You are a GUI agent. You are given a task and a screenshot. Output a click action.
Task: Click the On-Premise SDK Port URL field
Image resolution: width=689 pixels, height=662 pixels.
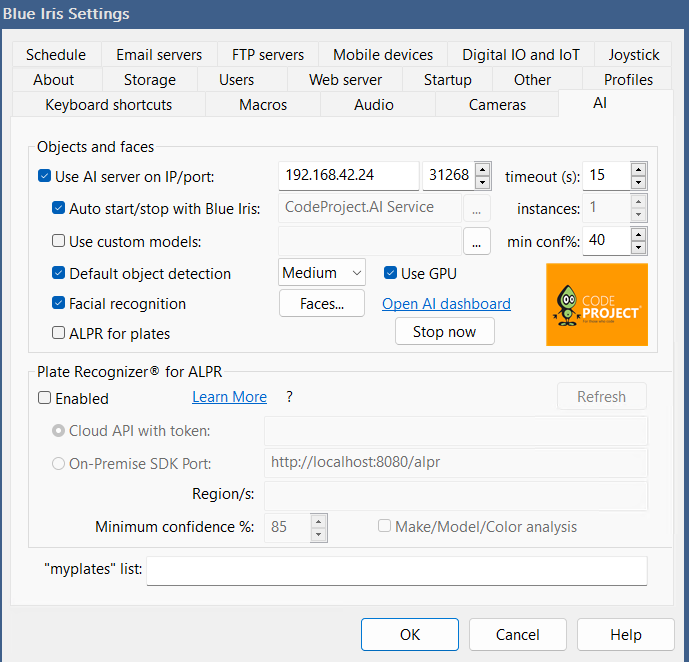[x=456, y=463]
